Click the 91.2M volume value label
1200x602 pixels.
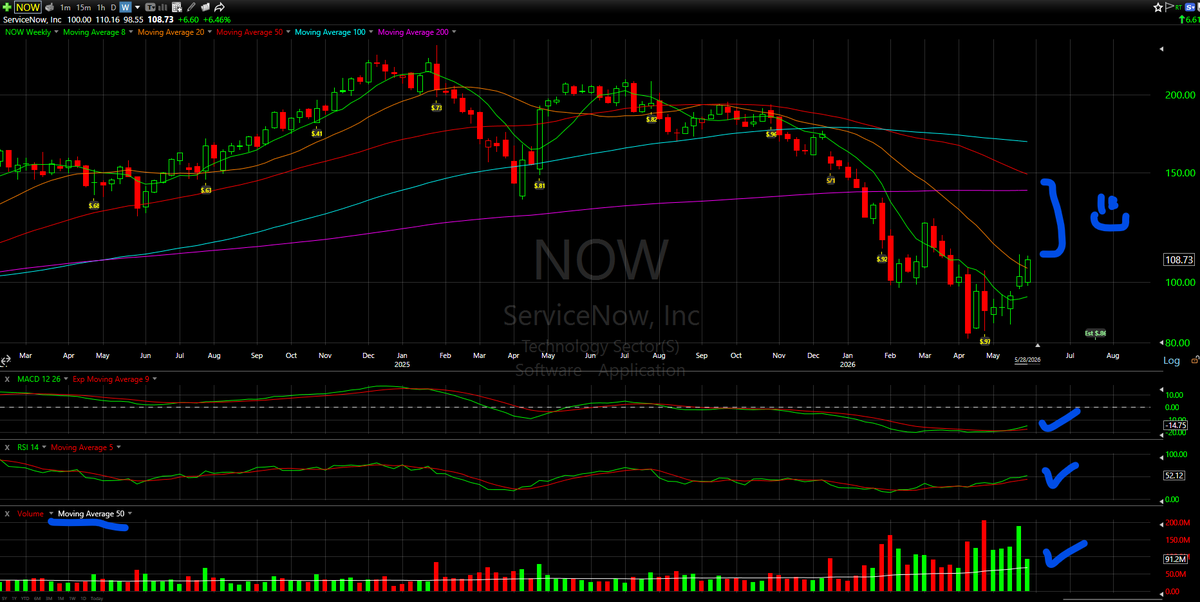pyautogui.click(x=1177, y=559)
